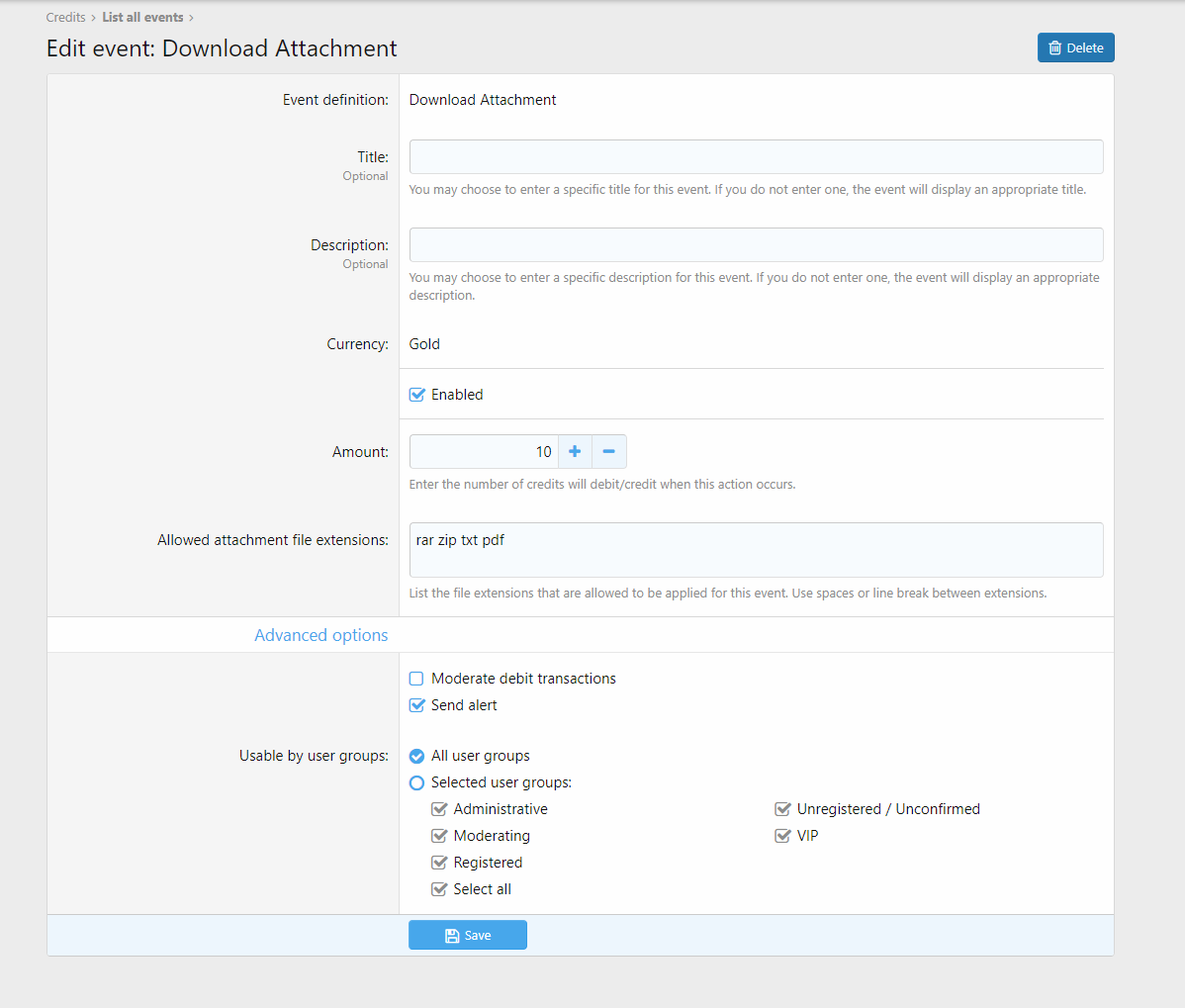Screen dimensions: 1185x1008
Task: Toggle the VIP group checkbox
Action: click(x=783, y=836)
